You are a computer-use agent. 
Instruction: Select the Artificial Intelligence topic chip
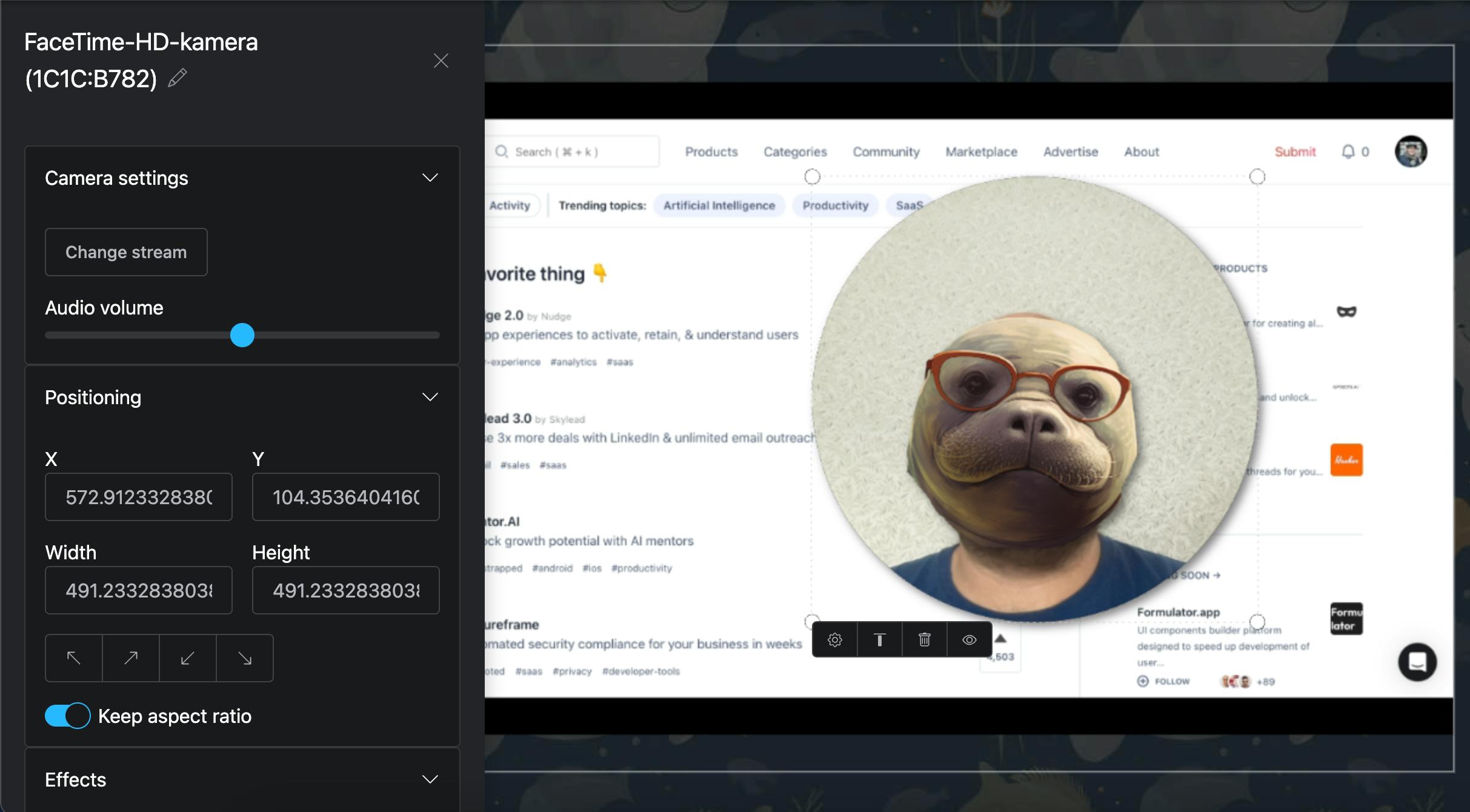coord(719,205)
